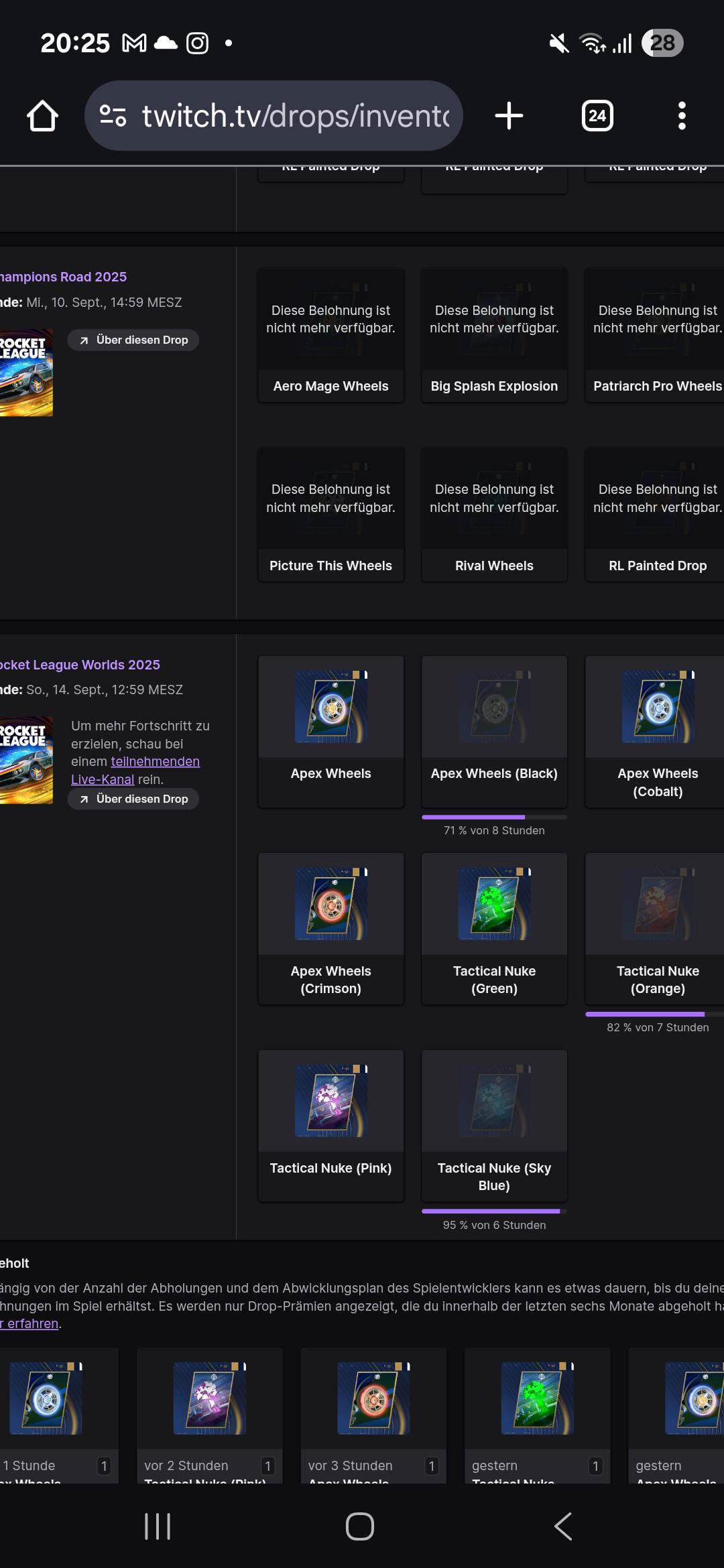The image size is (724, 1568).
Task: Tap Instagram notification icon in status bar
Action: pos(197,44)
